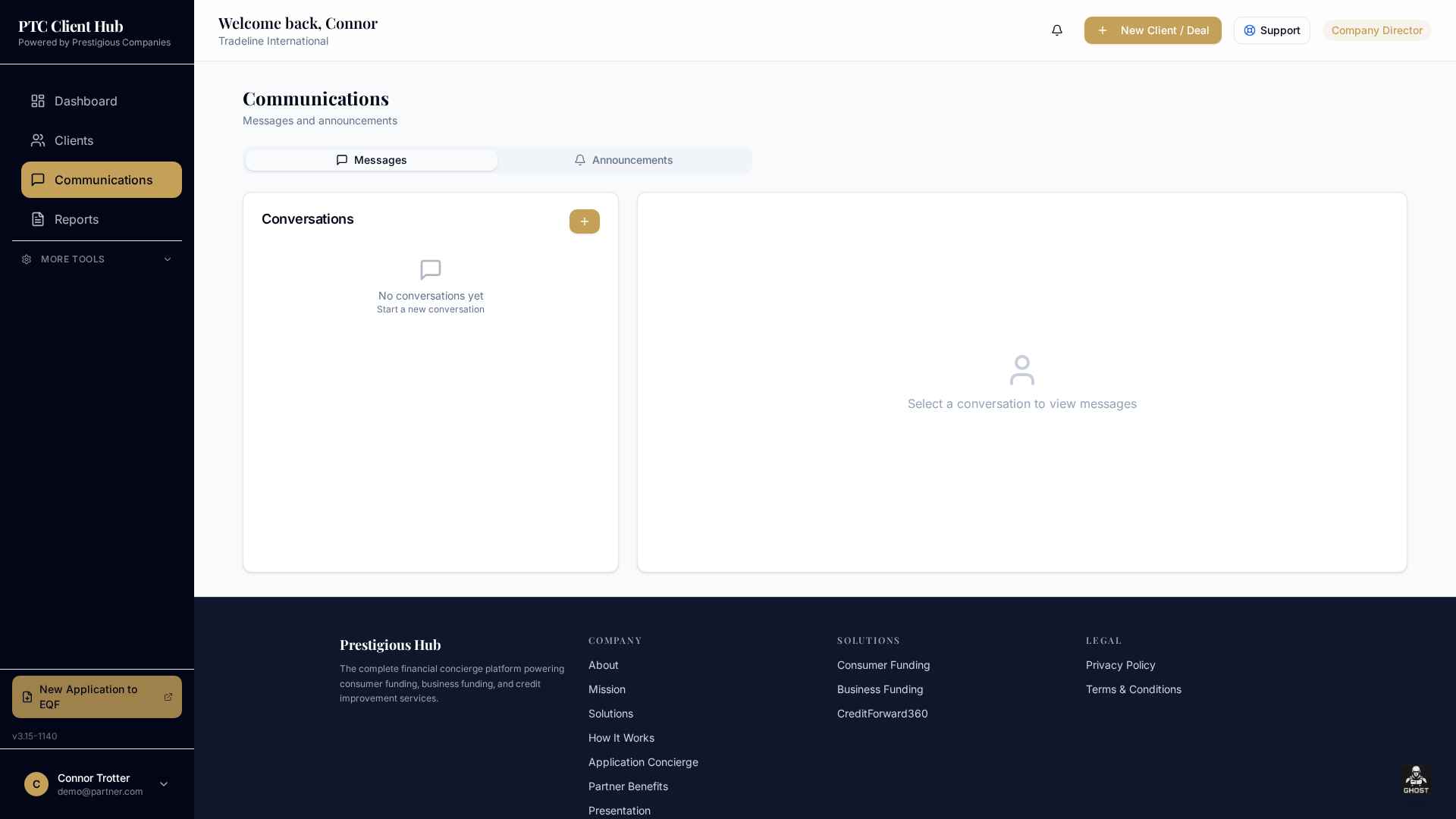Expand the Connor Trotter account menu
The image size is (1456, 819).
[97, 784]
